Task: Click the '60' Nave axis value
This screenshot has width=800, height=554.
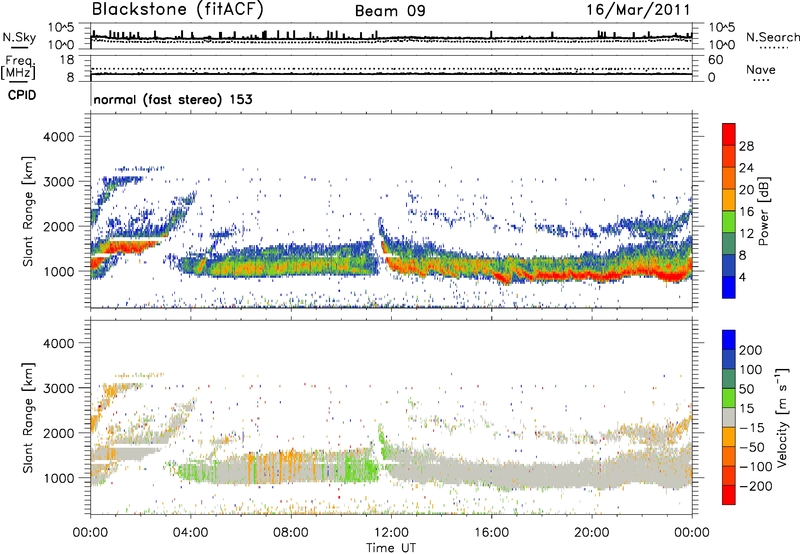Action: coord(715,60)
